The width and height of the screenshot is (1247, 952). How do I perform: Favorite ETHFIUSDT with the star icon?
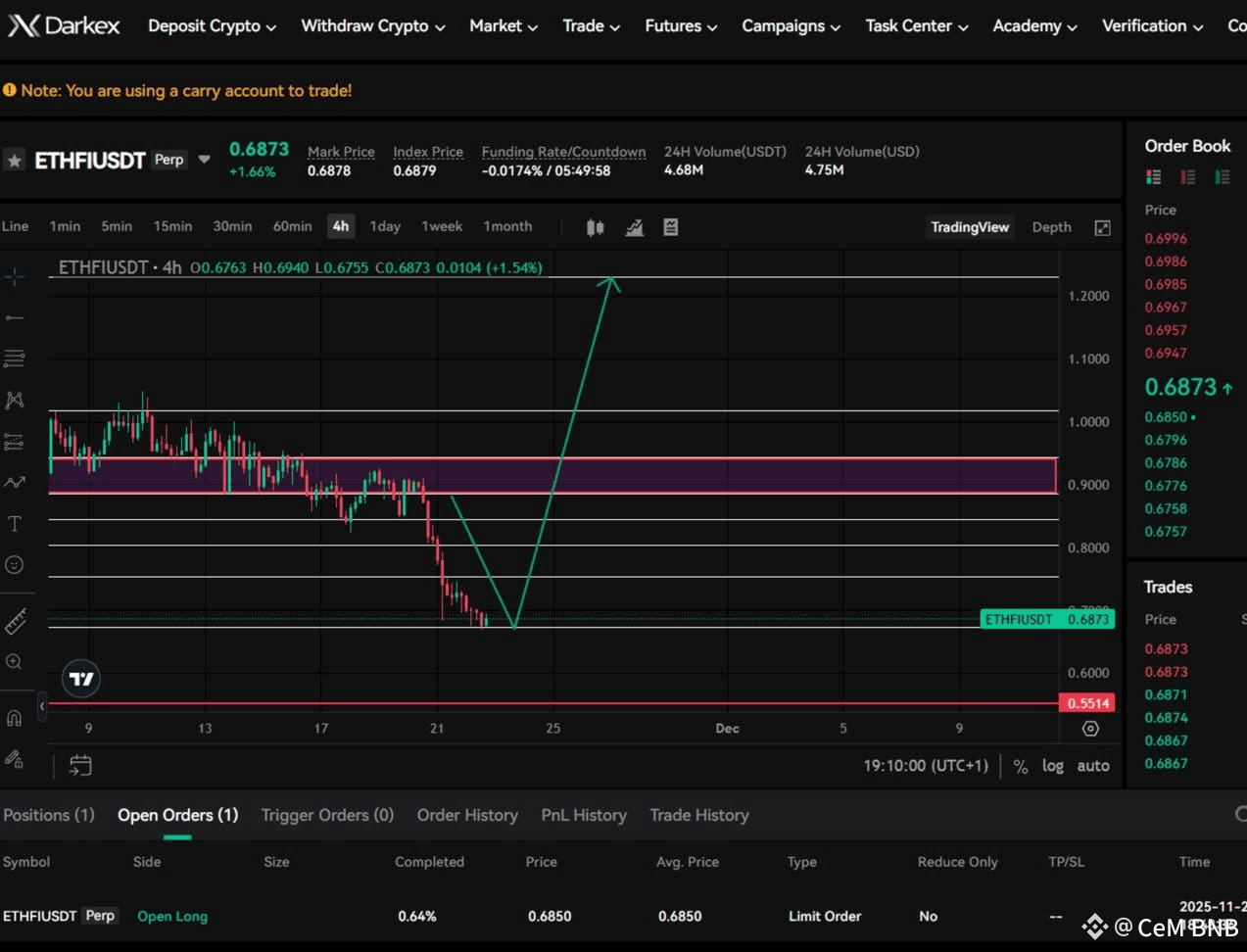[x=14, y=160]
